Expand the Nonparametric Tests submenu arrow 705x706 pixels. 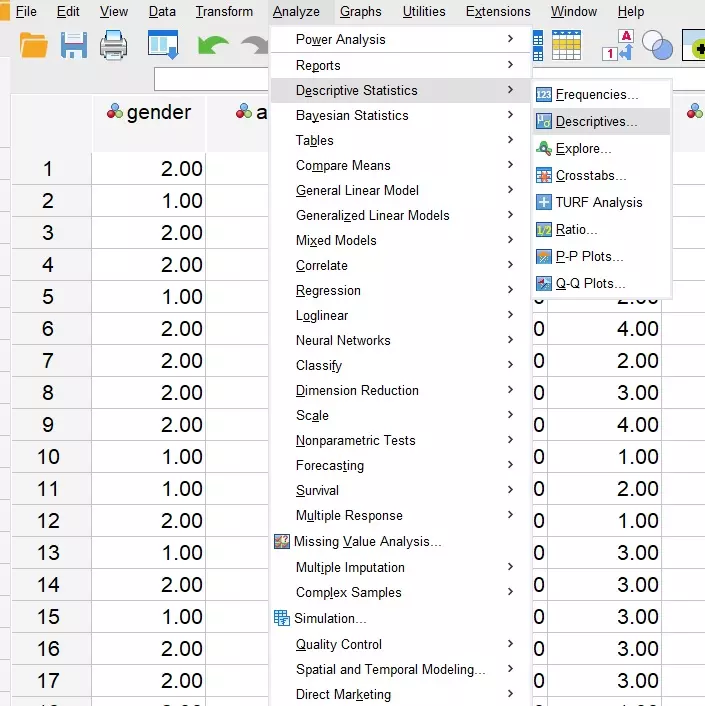point(510,440)
